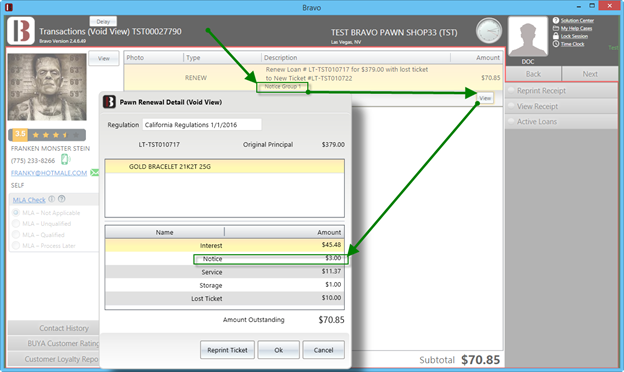Click the customer phone number (775) 233-8266
624x372 pixels.
[x=33, y=161]
